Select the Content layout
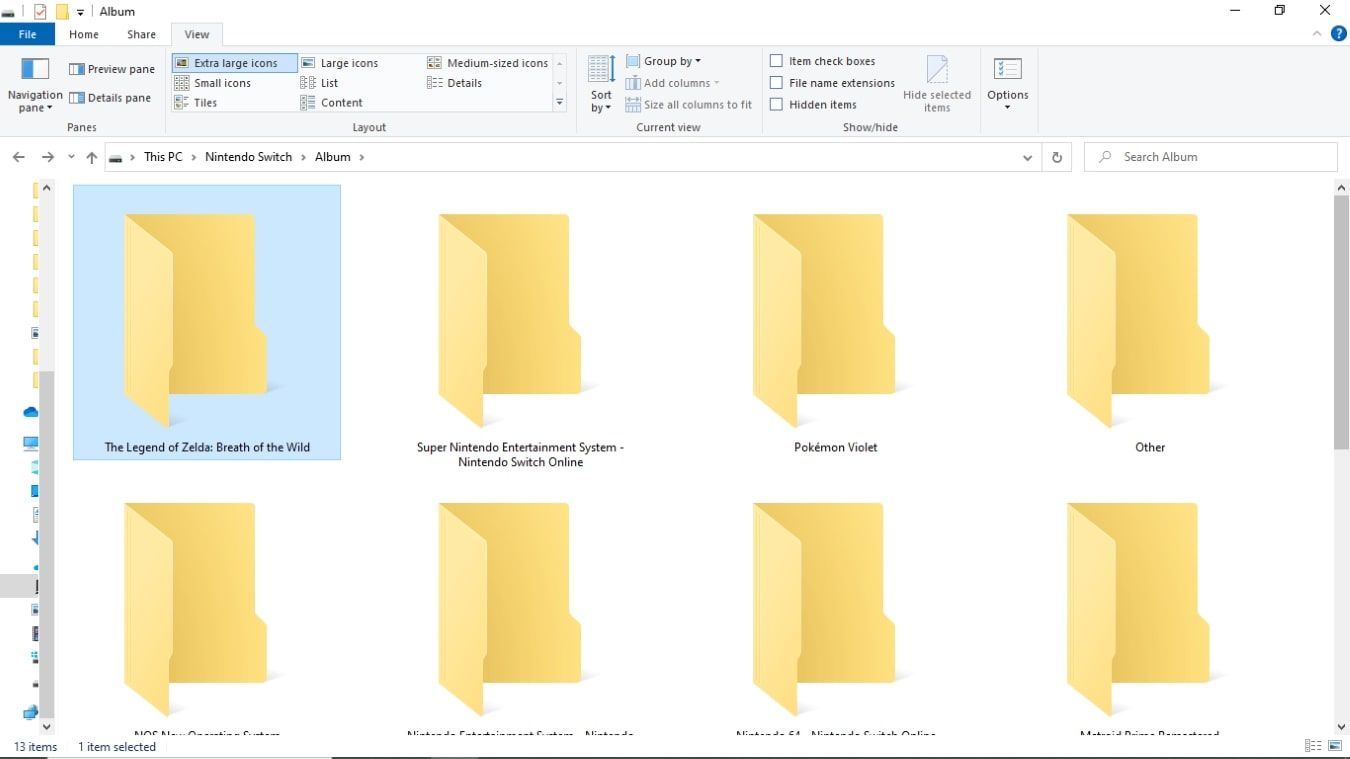This screenshot has height=759, width=1350. [332, 103]
